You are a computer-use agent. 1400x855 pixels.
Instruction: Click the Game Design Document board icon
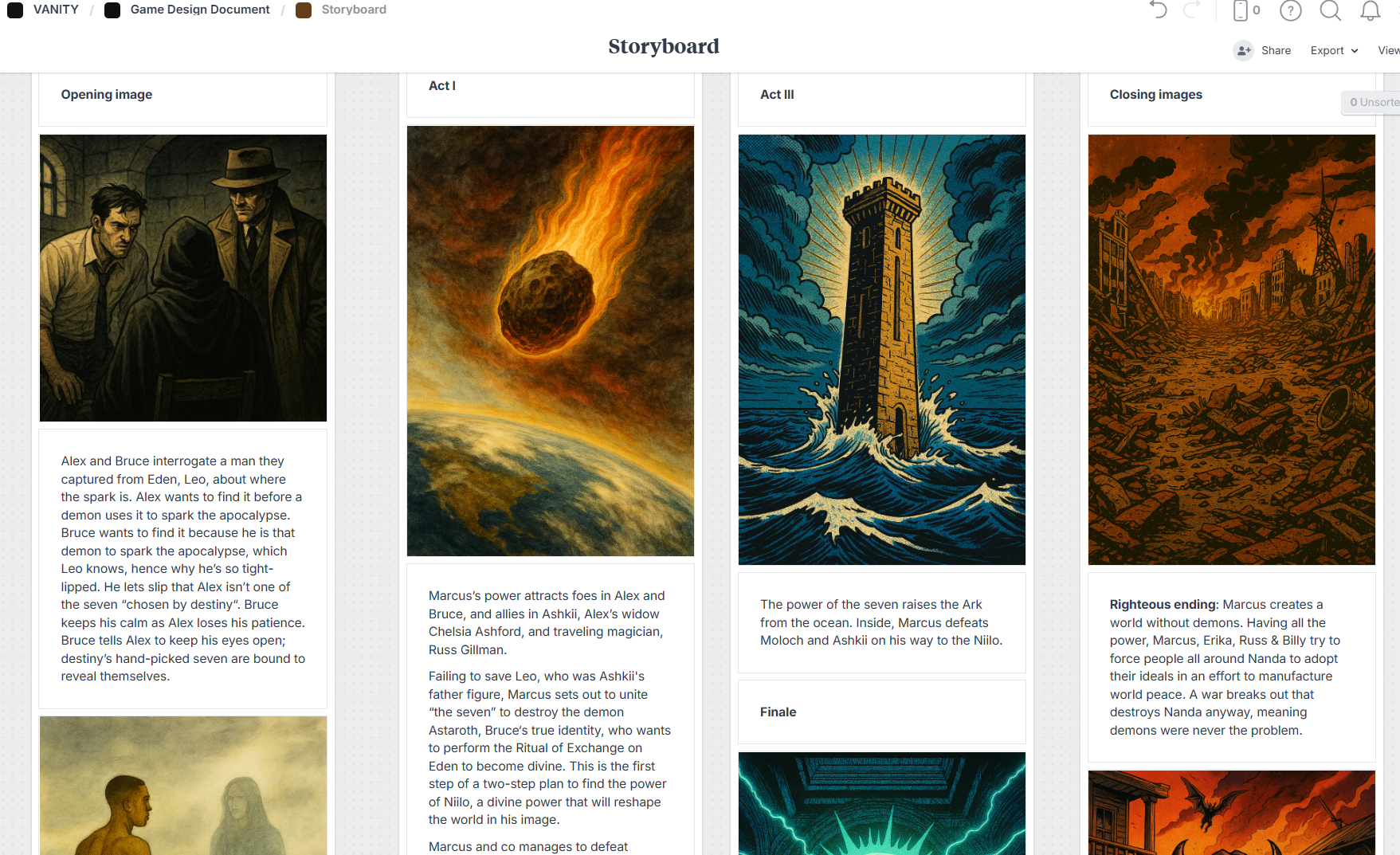pyautogui.click(x=112, y=10)
